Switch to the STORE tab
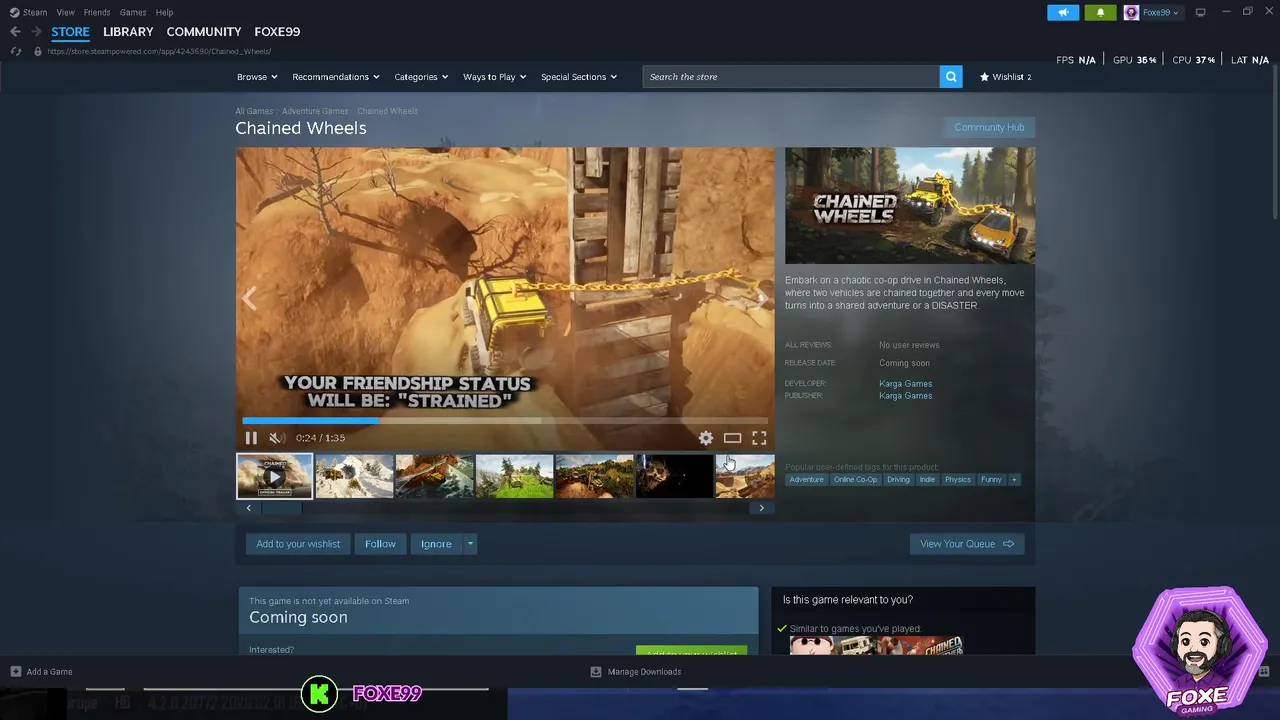This screenshot has width=1280, height=720. 70,32
